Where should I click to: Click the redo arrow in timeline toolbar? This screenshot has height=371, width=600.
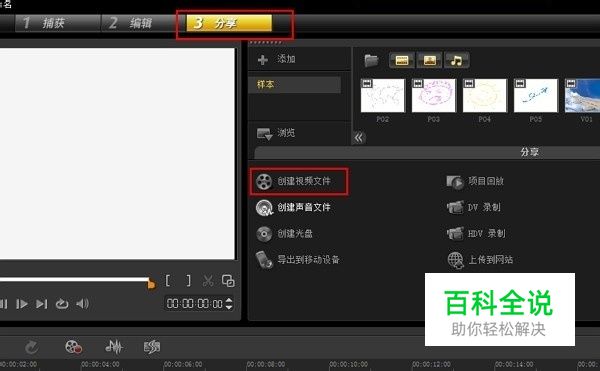[32, 347]
